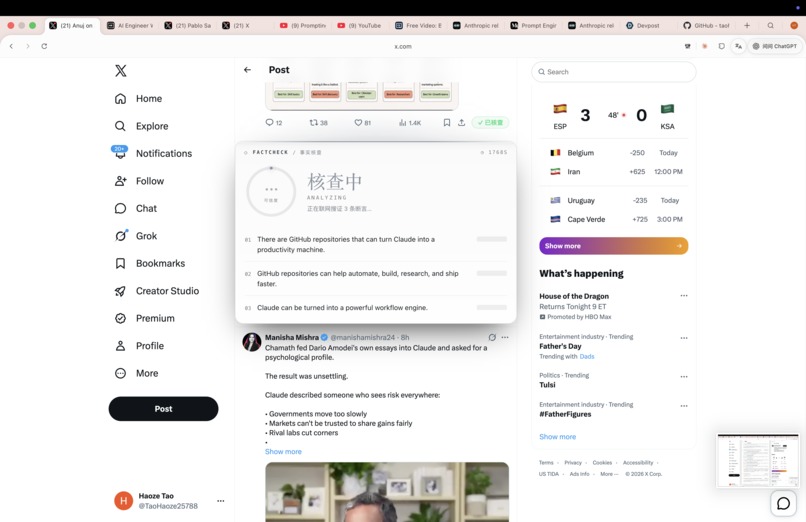
Task: Click the Haoze Tao avatar
Action: pyautogui.click(x=123, y=500)
